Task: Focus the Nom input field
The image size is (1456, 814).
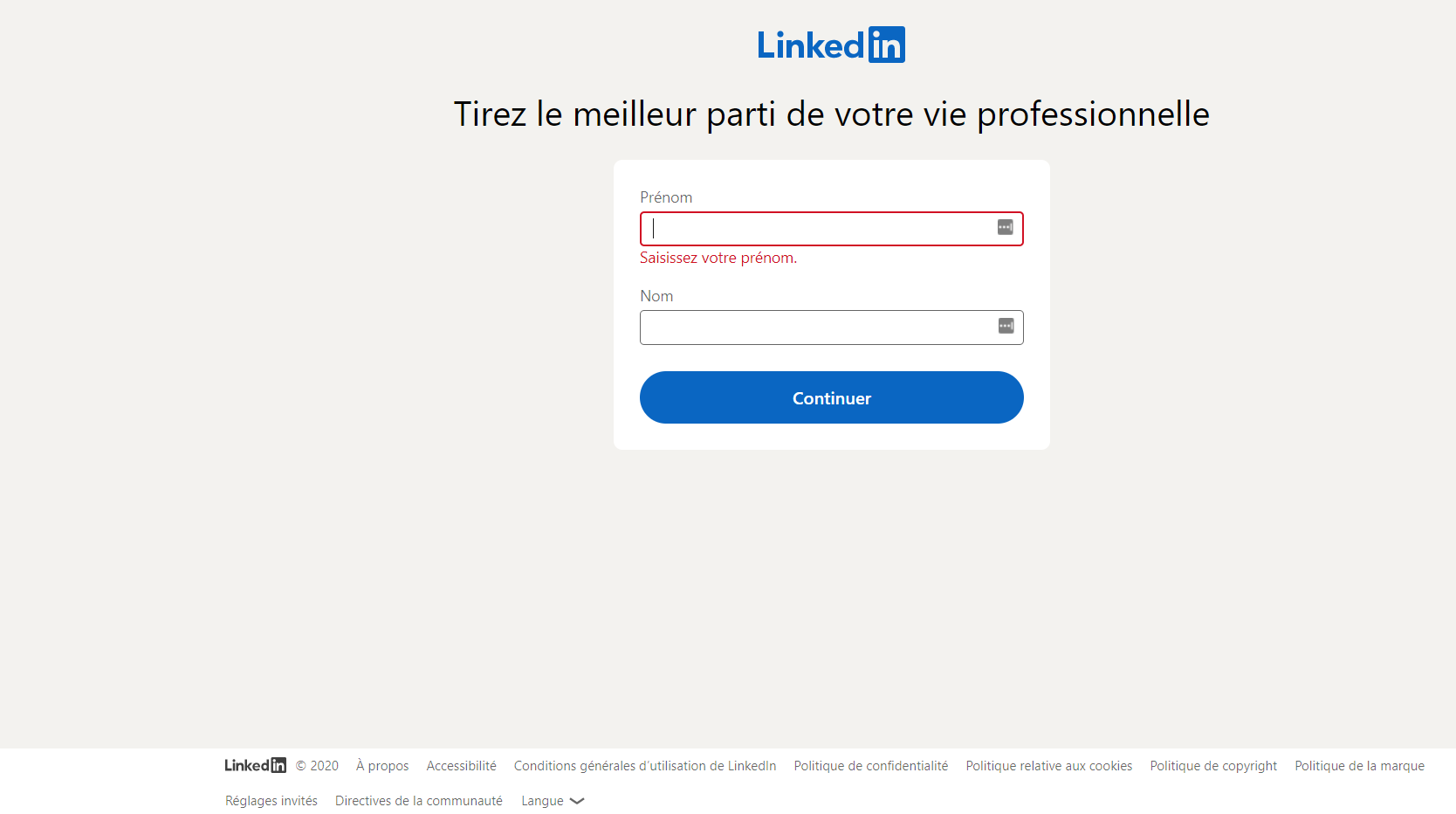Action: 831,328
